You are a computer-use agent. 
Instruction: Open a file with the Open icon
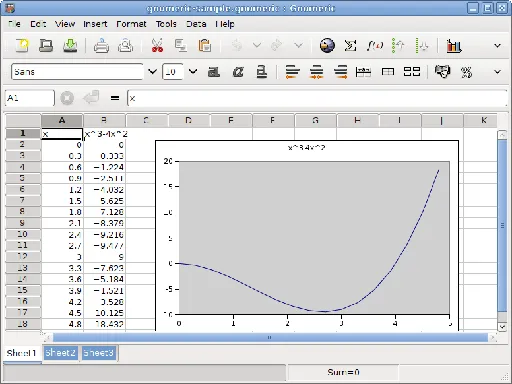46,45
